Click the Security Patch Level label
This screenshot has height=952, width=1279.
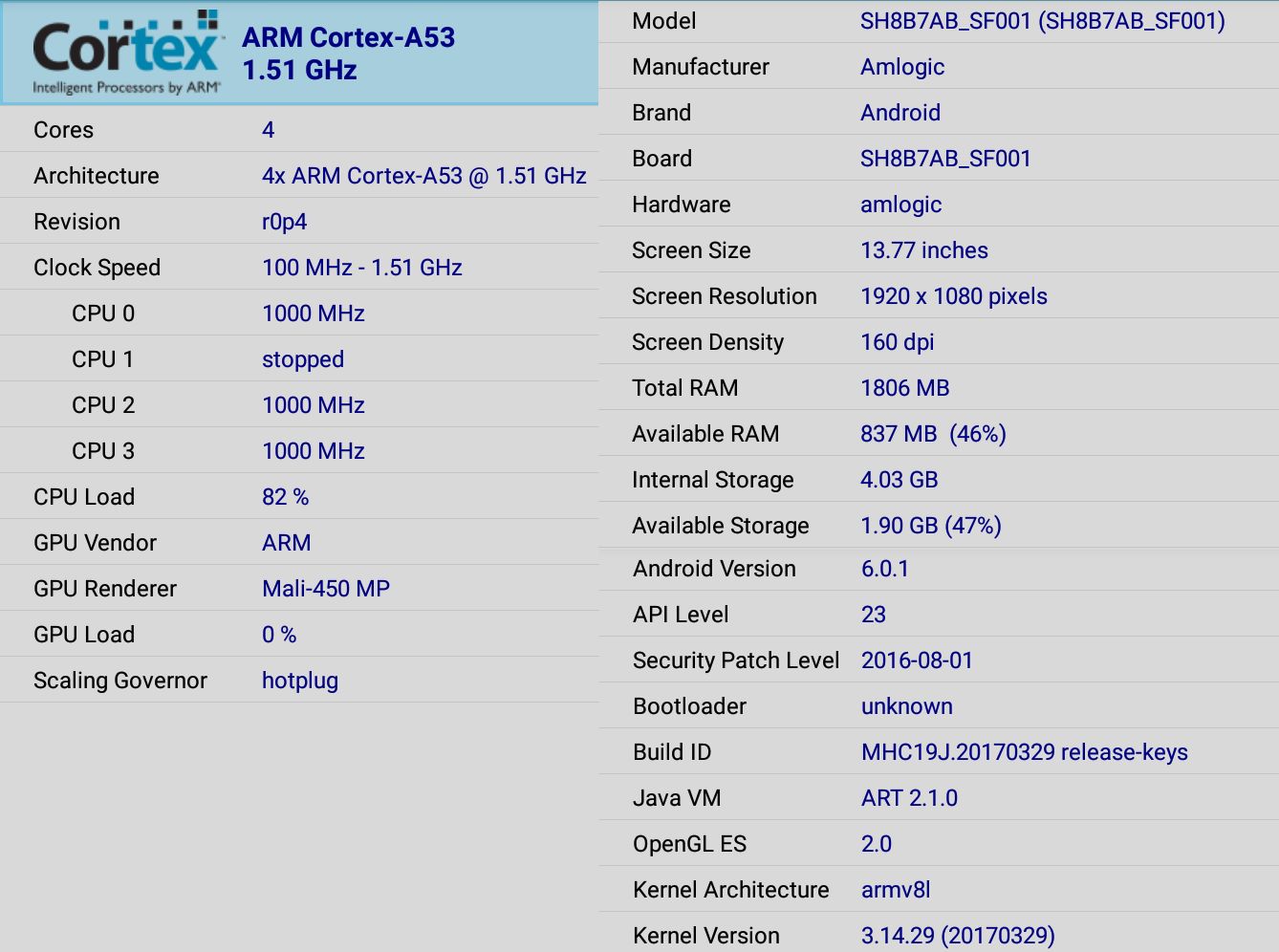coord(736,660)
